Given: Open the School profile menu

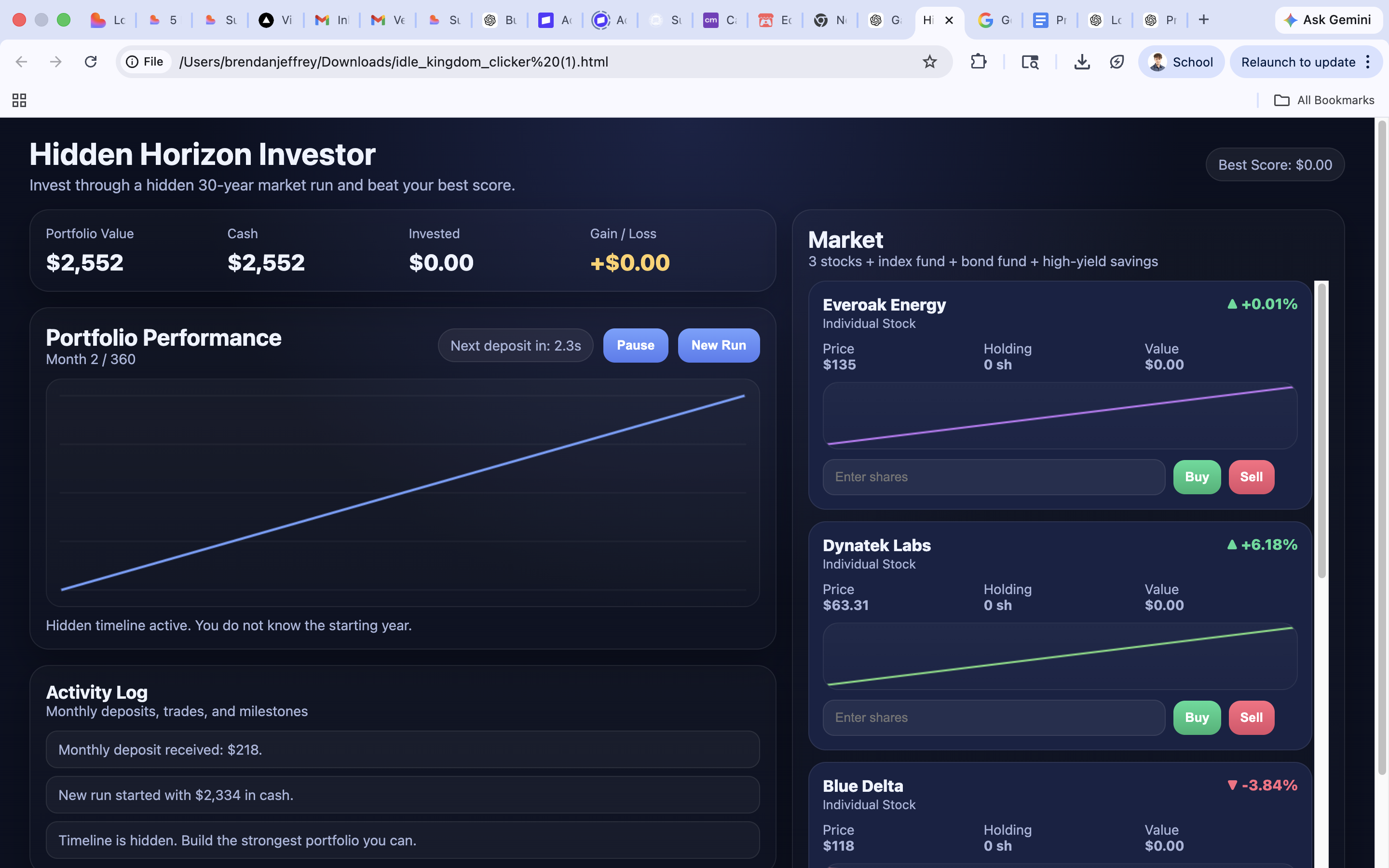Looking at the screenshot, I should pyautogui.click(x=1181, y=62).
